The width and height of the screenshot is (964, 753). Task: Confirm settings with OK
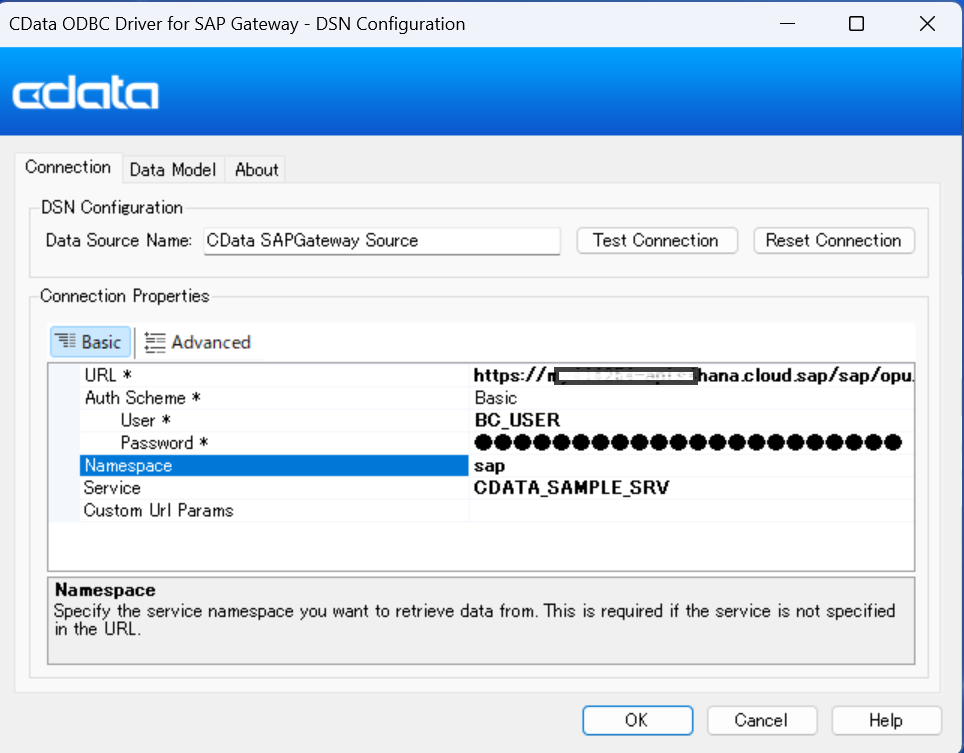[x=637, y=720]
